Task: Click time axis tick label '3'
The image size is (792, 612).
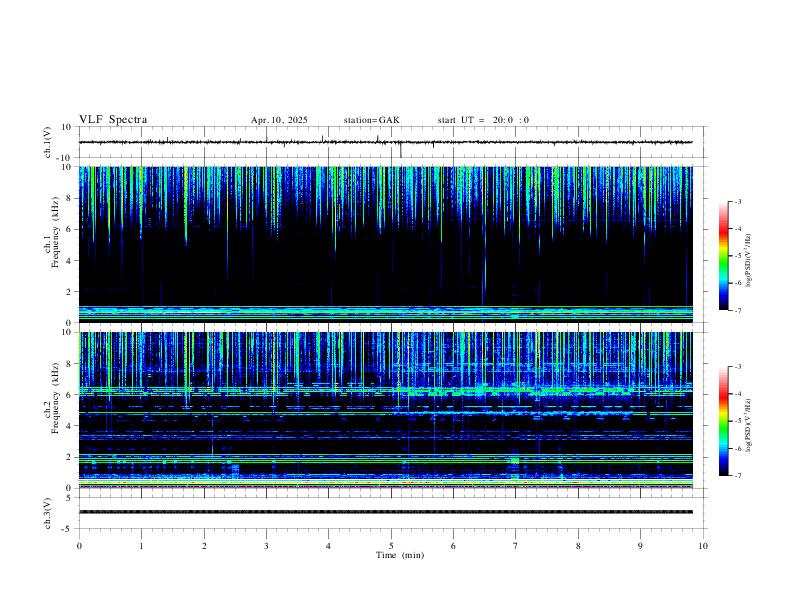Action: pyautogui.click(x=266, y=546)
